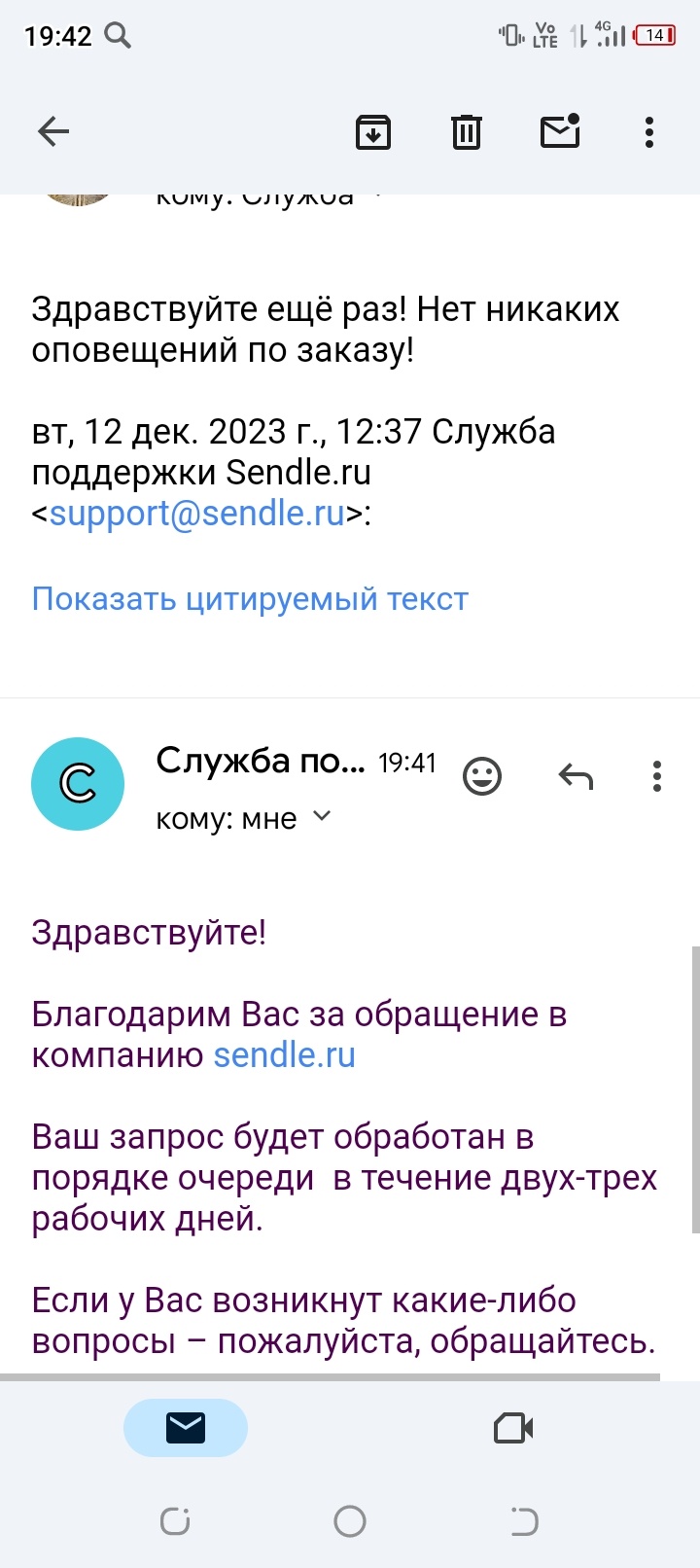The width and height of the screenshot is (700, 1568).
Task: Delete the email with trash icon
Action: point(467,131)
